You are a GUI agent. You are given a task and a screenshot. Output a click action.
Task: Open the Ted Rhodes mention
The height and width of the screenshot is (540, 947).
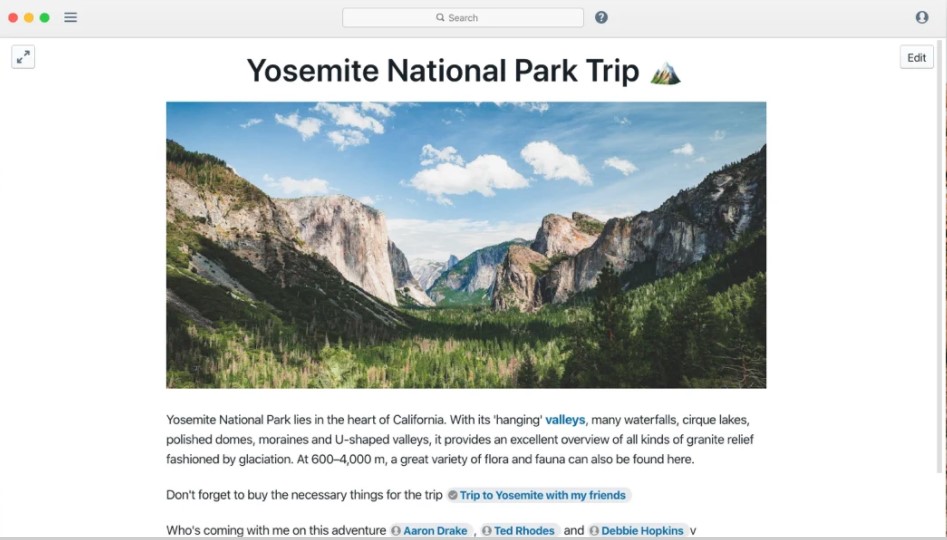[x=524, y=531]
